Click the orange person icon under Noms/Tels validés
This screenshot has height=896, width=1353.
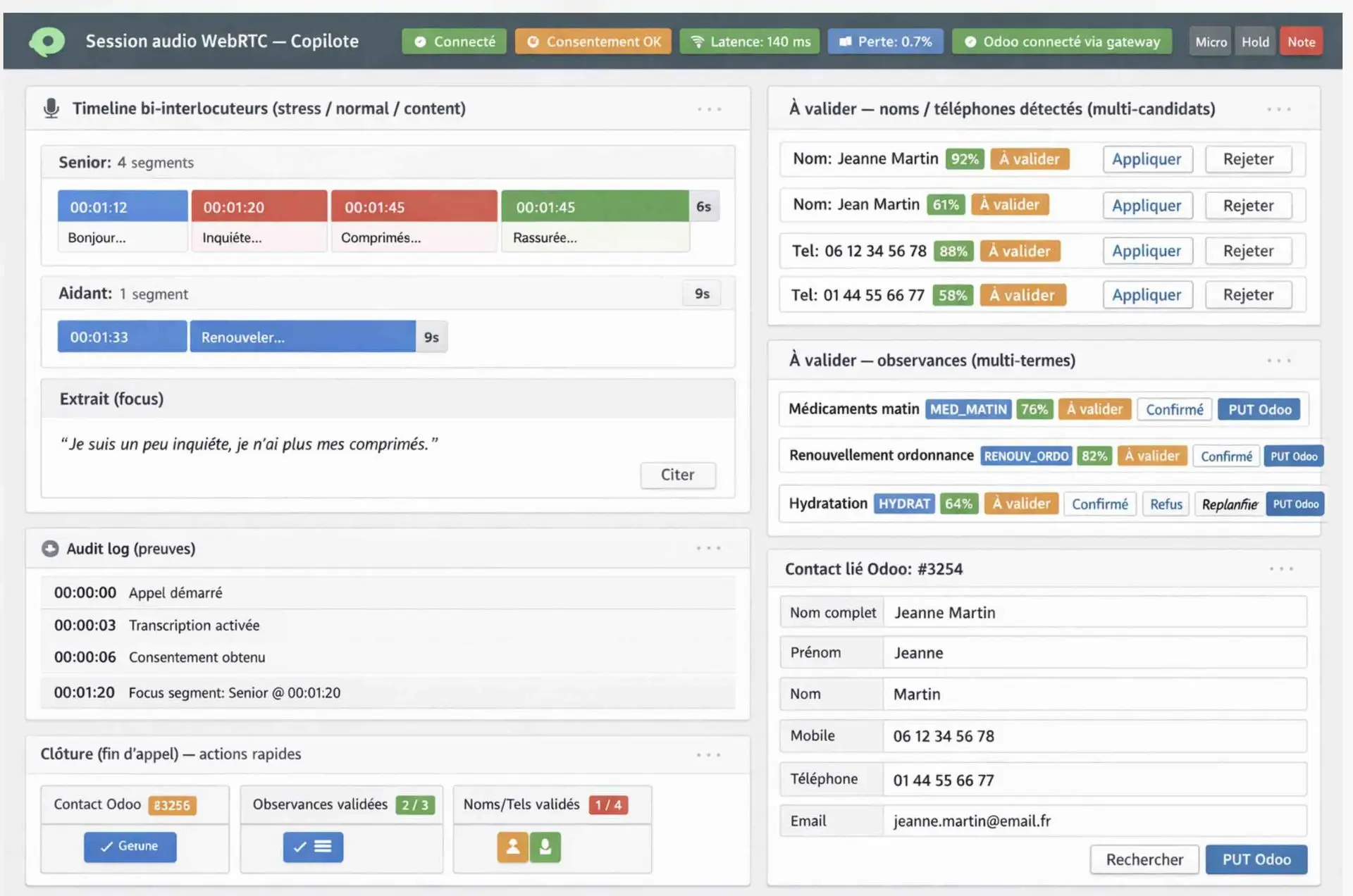(512, 847)
